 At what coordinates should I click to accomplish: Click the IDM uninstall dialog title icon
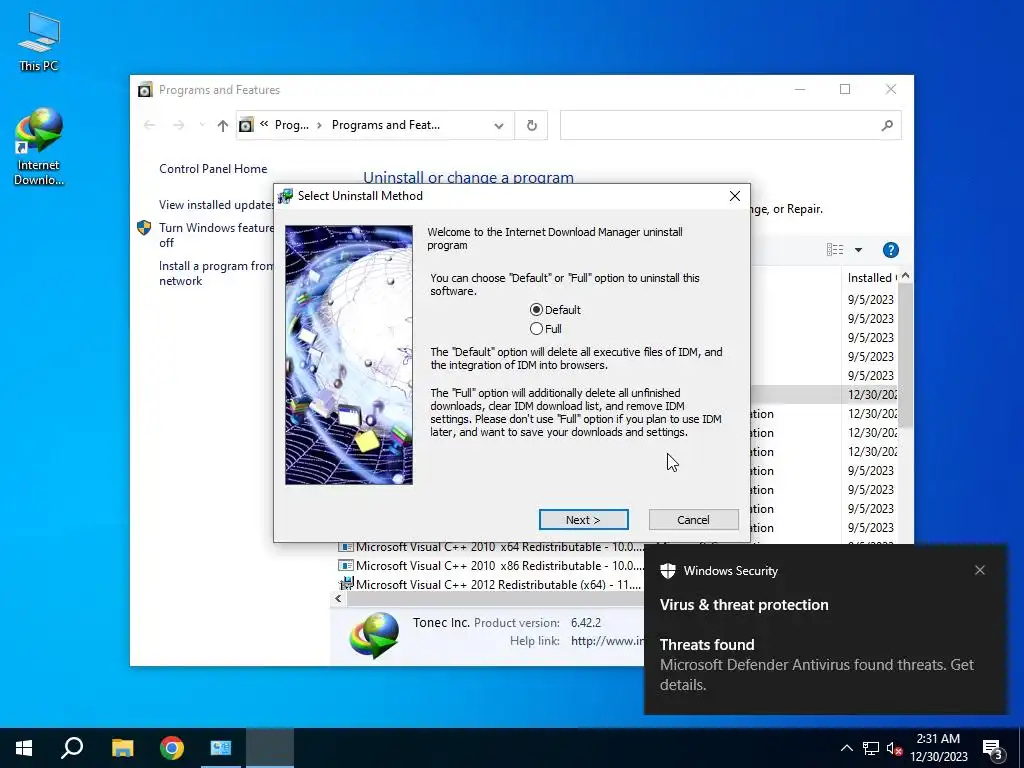[285, 196]
